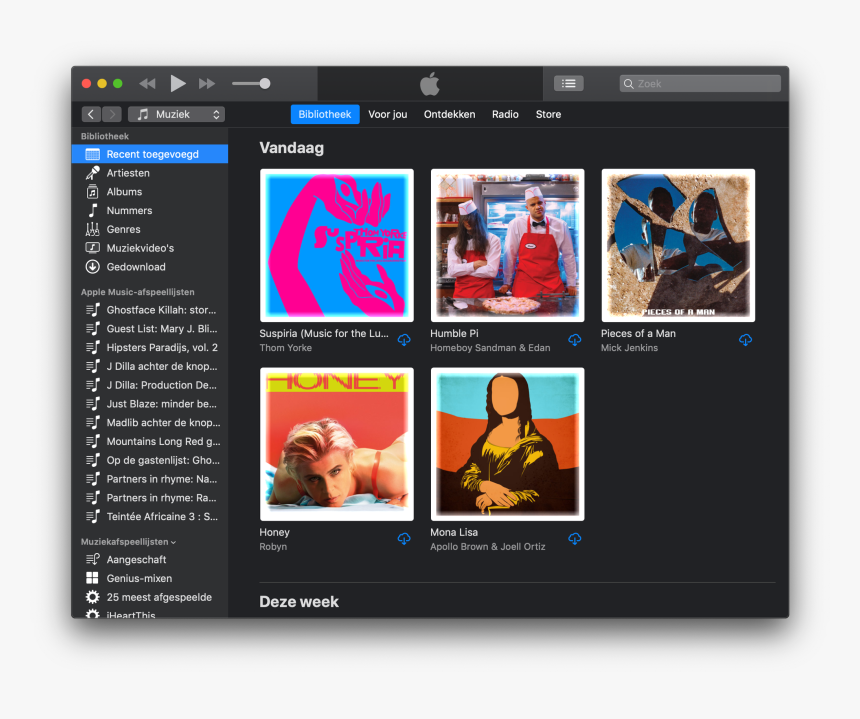Open the Pieces of a Man album cover
The width and height of the screenshot is (860, 719).
click(x=678, y=245)
